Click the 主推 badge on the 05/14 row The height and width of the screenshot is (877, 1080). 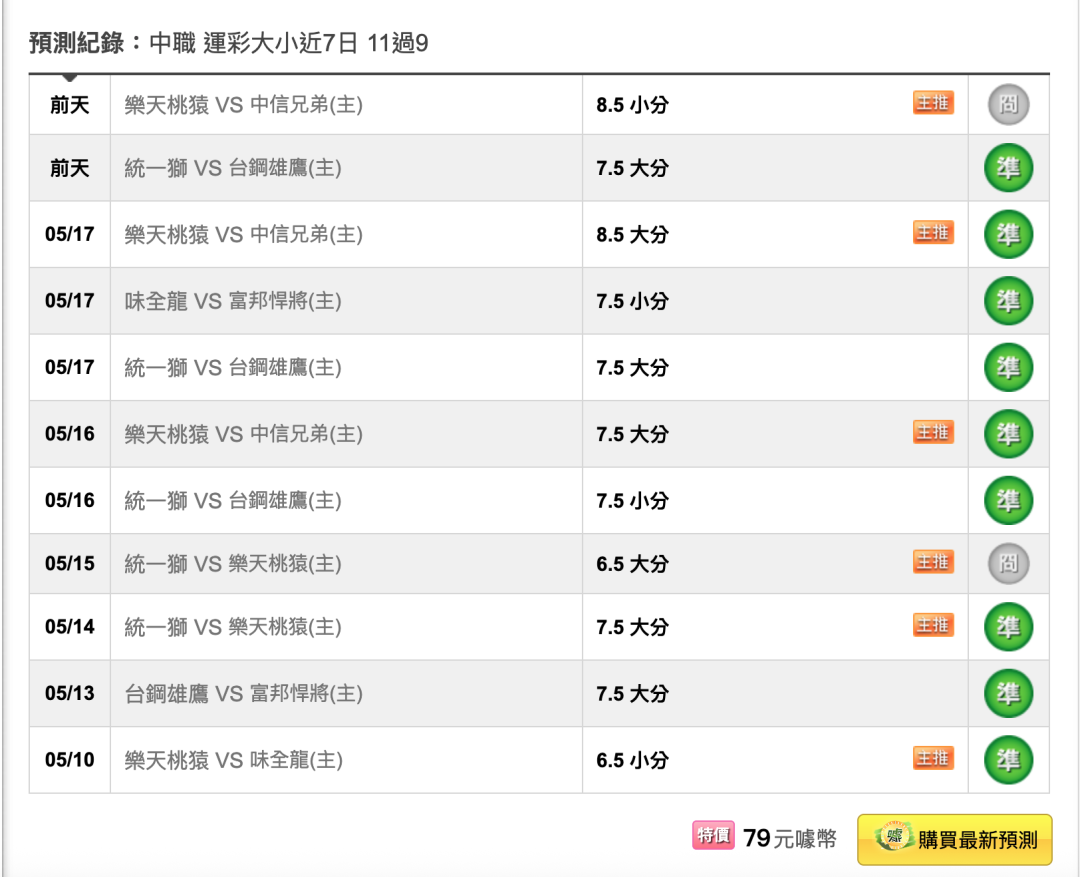[x=933, y=625]
